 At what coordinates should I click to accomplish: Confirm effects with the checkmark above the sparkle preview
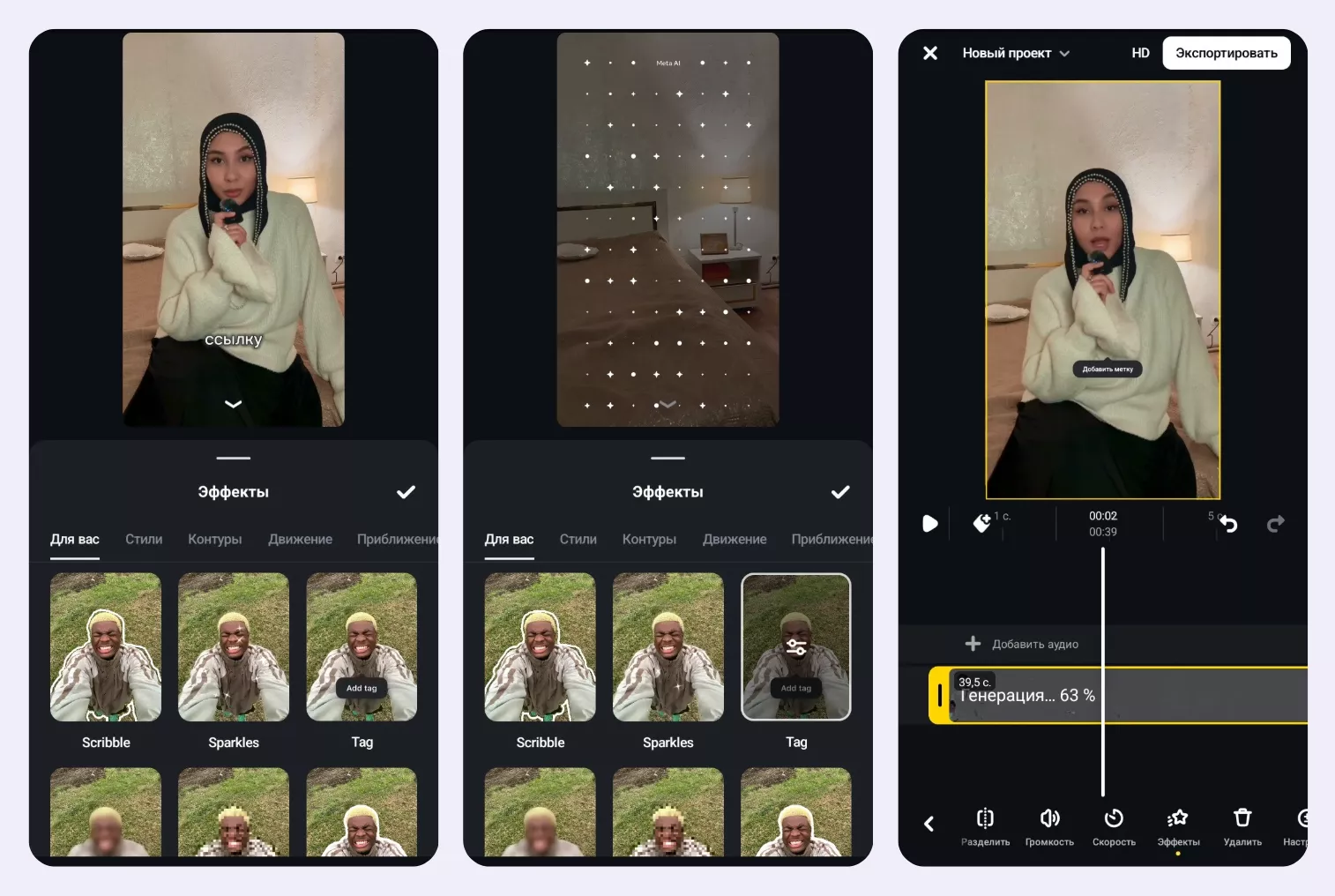coord(840,492)
